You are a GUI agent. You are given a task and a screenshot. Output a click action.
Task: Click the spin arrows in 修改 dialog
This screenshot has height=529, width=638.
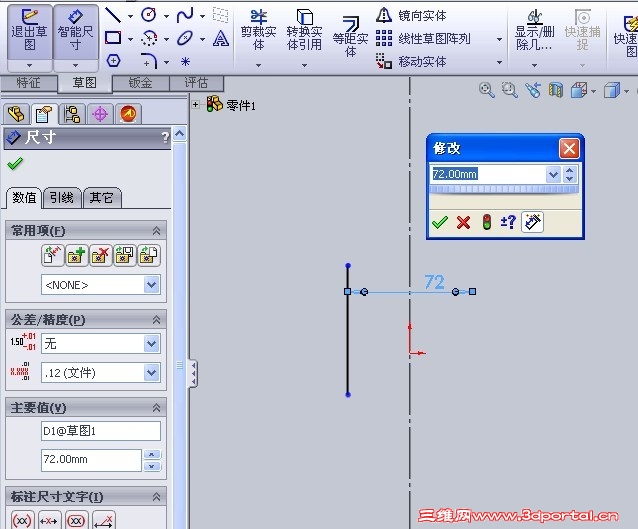tap(570, 175)
